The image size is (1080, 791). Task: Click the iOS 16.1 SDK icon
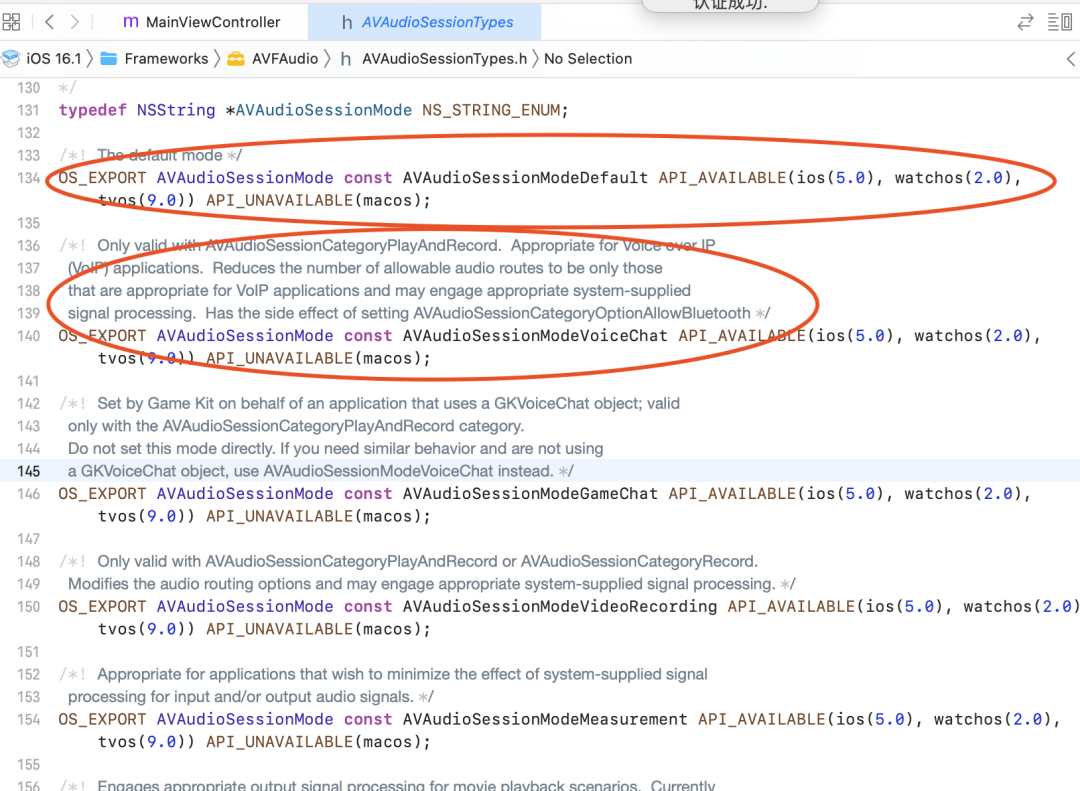[x=11, y=58]
